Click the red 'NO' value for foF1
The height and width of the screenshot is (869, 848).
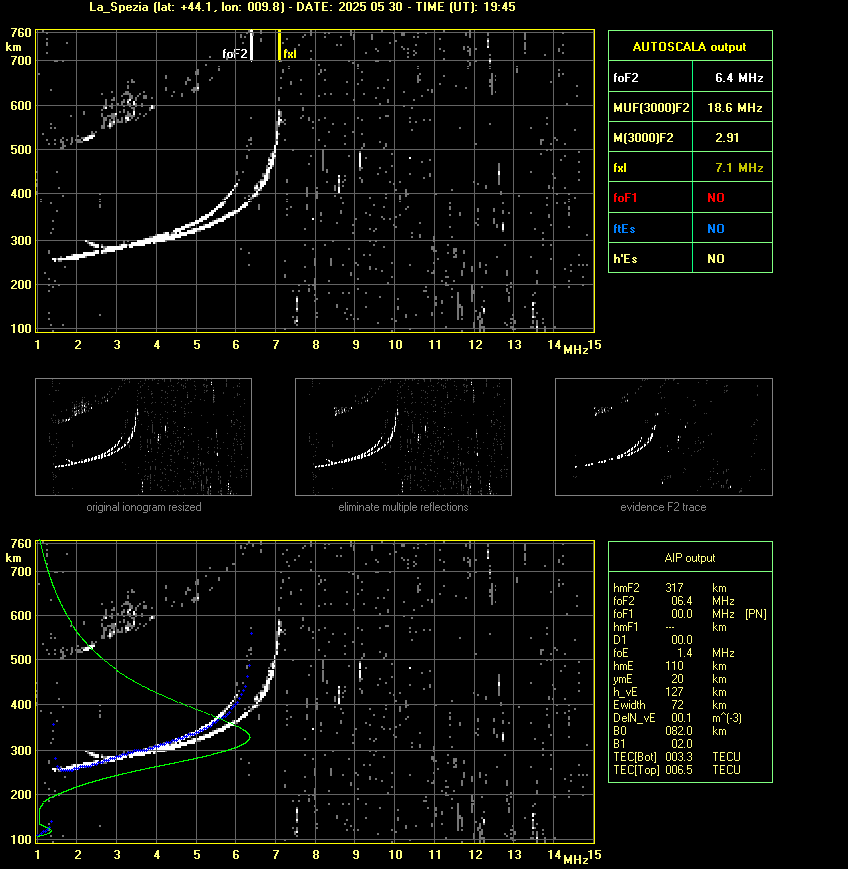(x=716, y=198)
